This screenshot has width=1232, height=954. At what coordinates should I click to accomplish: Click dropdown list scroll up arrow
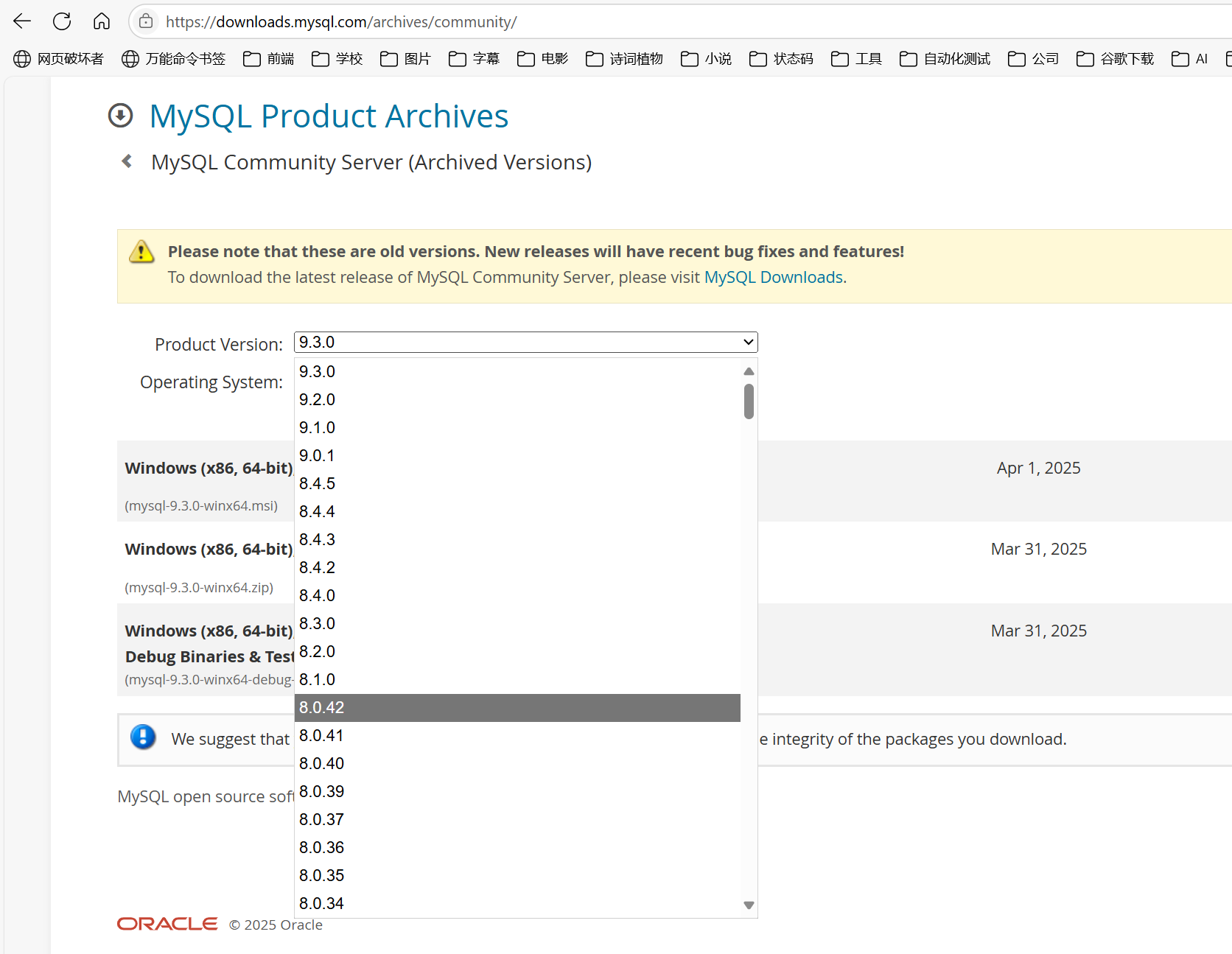pyautogui.click(x=749, y=371)
